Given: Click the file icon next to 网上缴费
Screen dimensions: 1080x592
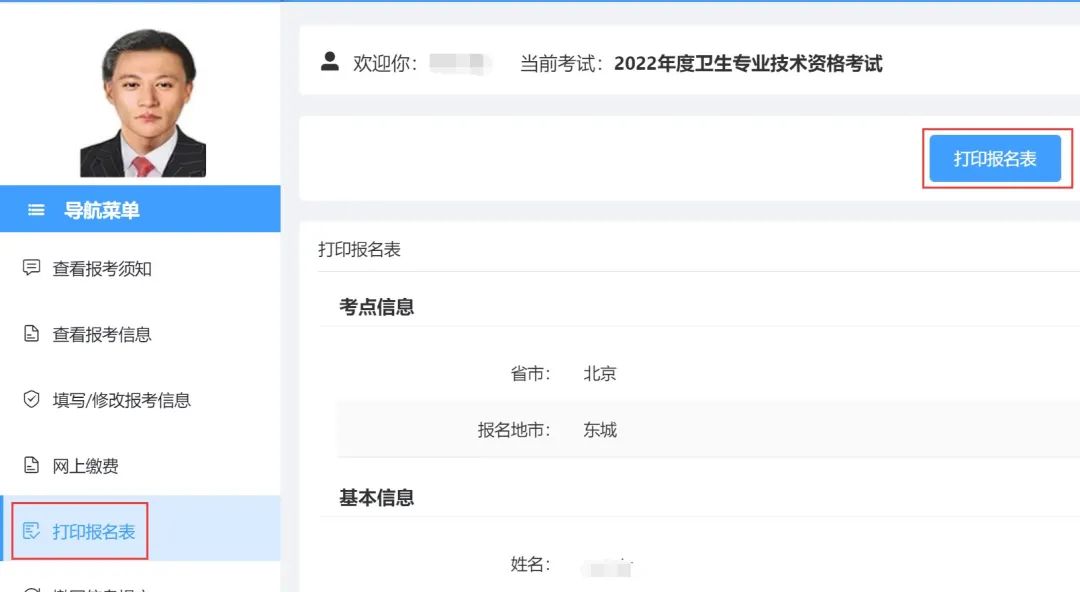Looking at the screenshot, I should (33, 464).
